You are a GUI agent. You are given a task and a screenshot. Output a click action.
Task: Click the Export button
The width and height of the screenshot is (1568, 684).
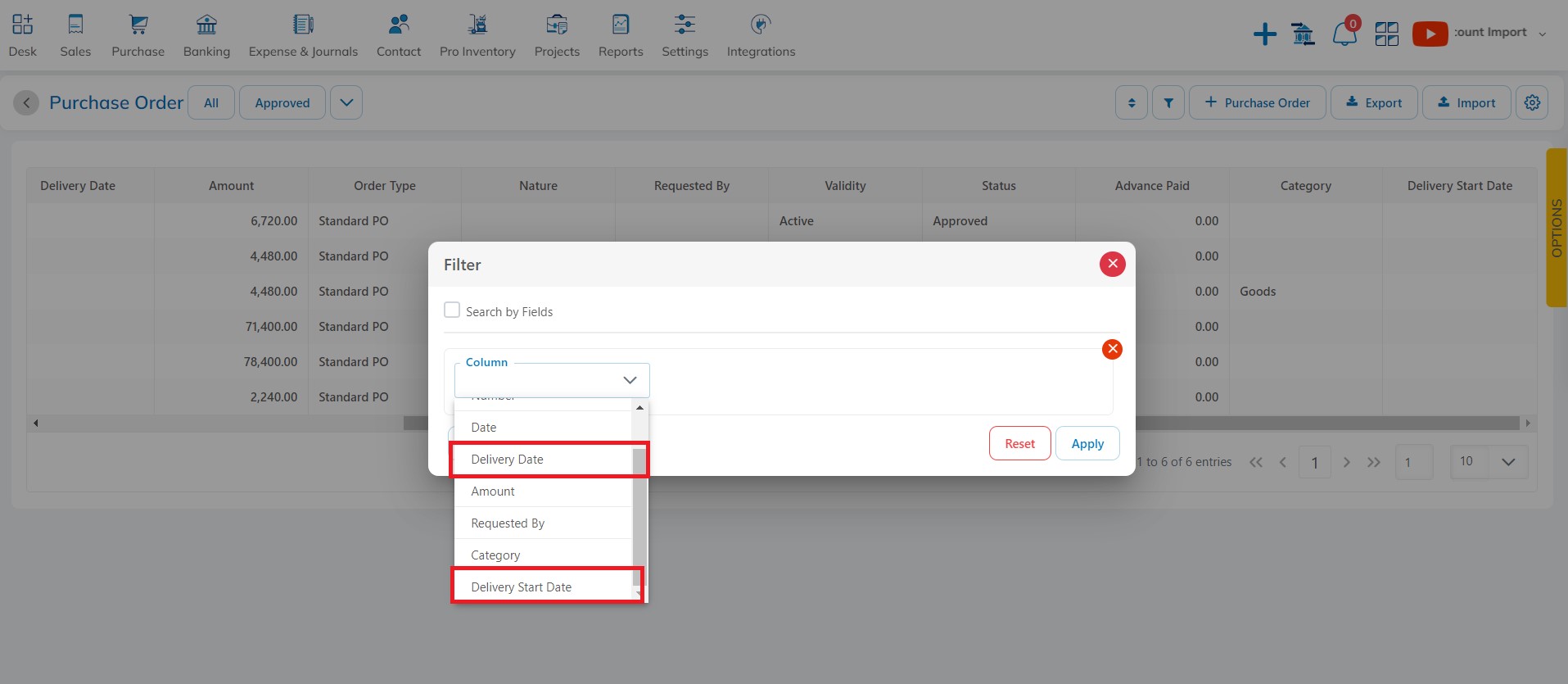tap(1374, 102)
